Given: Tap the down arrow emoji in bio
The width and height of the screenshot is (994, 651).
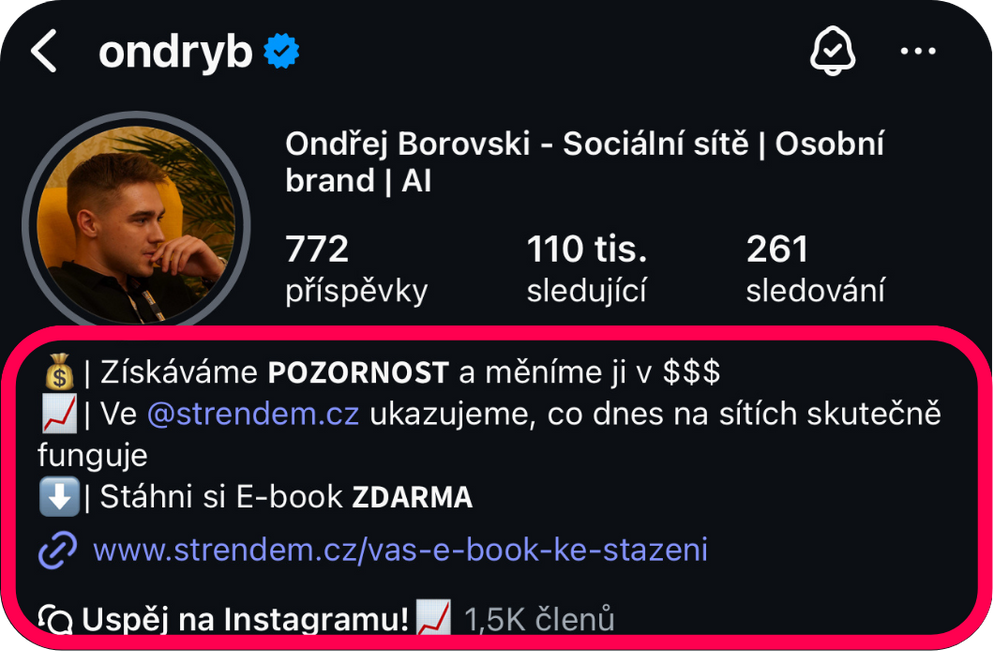Looking at the screenshot, I should click(x=59, y=496).
